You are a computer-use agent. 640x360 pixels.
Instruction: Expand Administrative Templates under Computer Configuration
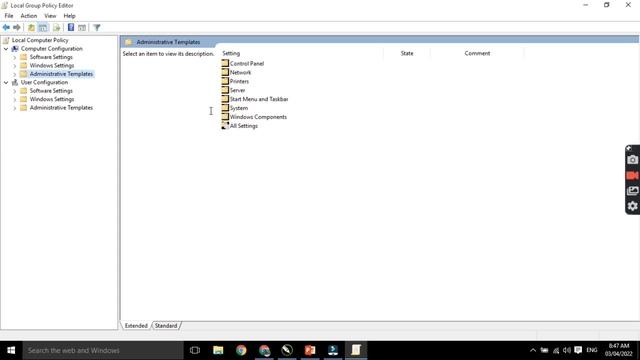click(x=15, y=74)
